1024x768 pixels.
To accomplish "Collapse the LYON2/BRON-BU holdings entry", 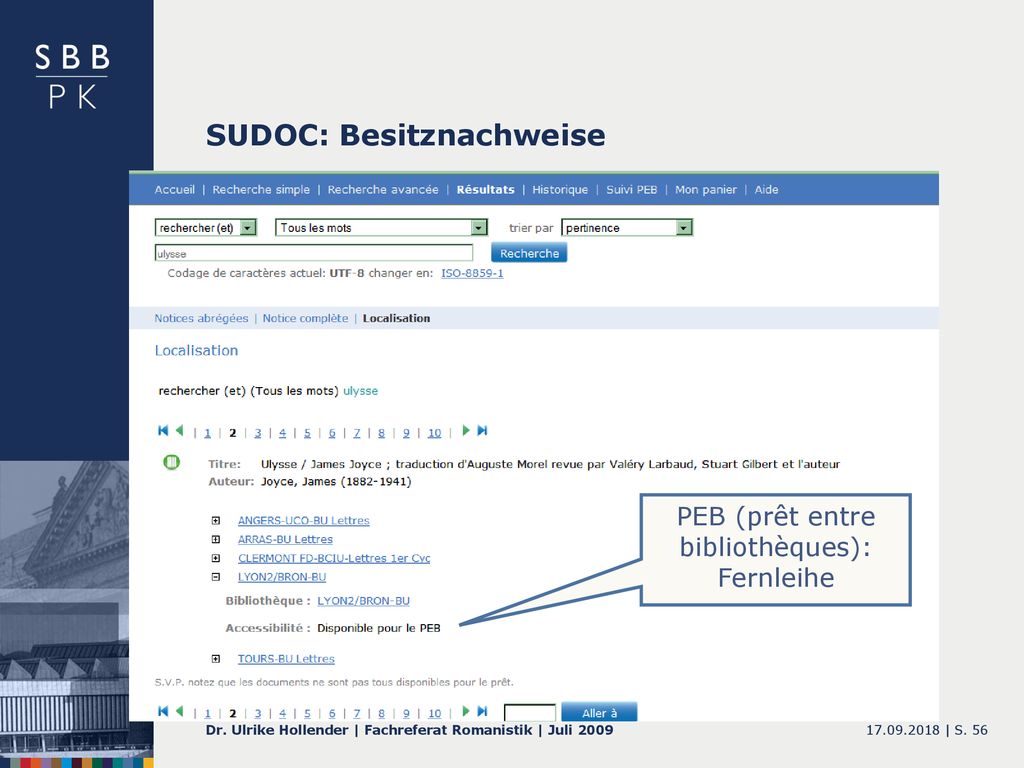I will click(216, 577).
